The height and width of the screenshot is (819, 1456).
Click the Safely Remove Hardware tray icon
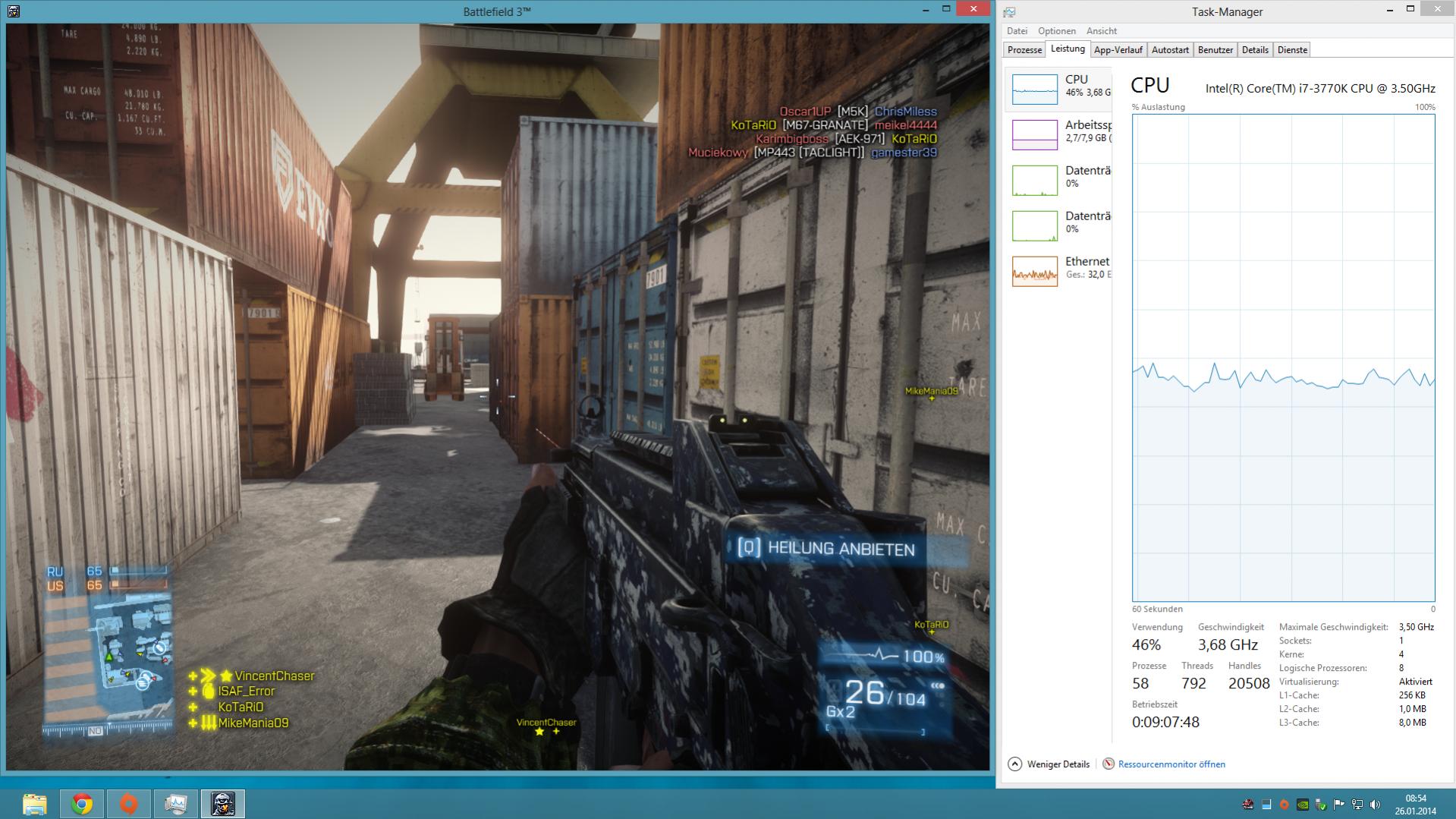[x=1321, y=805]
